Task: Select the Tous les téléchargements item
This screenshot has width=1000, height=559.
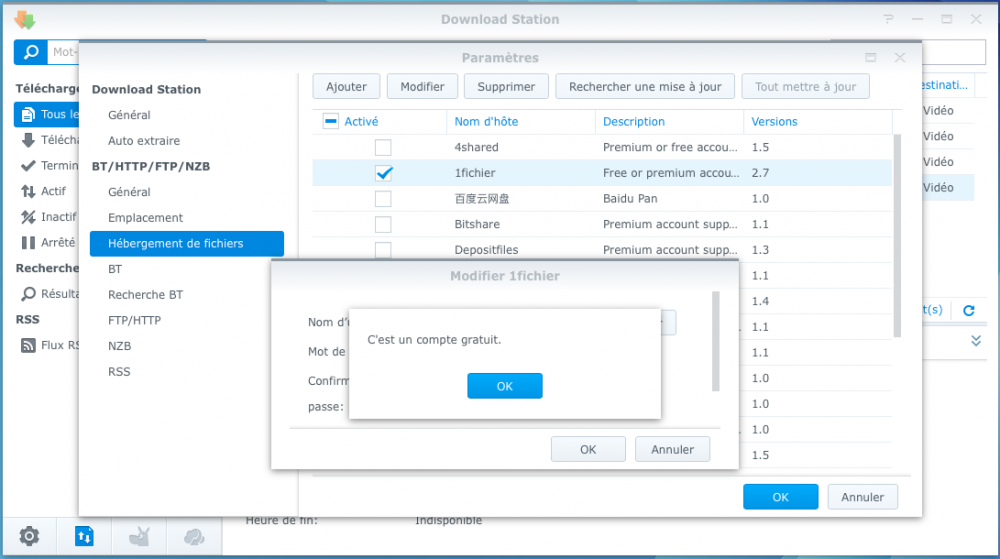Action: [47, 115]
